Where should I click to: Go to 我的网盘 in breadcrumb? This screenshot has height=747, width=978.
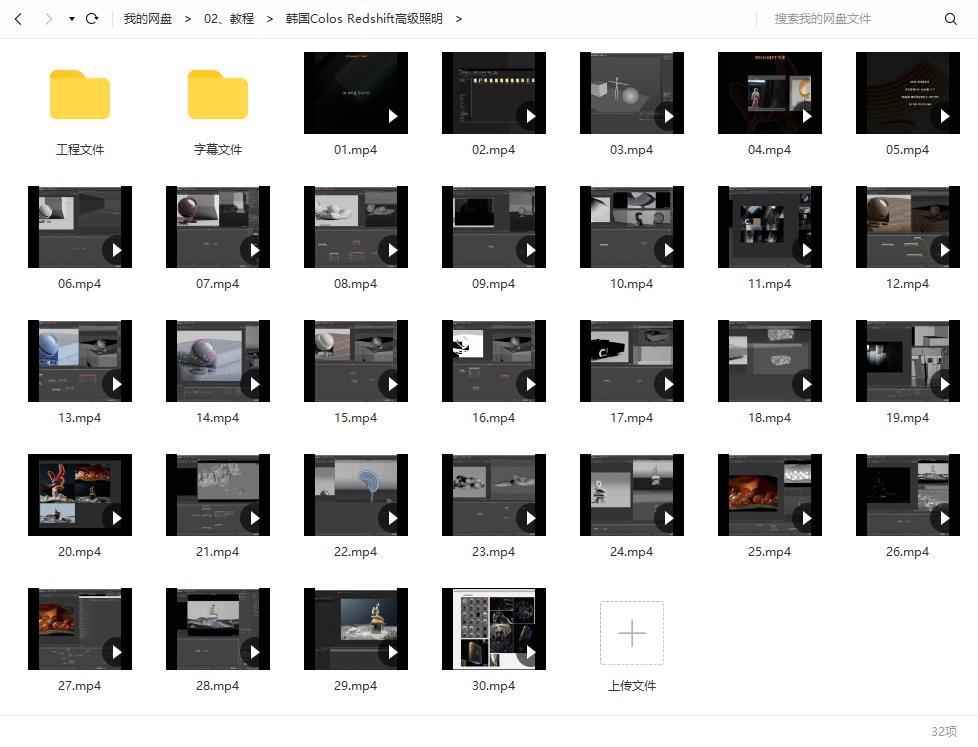tap(148, 19)
